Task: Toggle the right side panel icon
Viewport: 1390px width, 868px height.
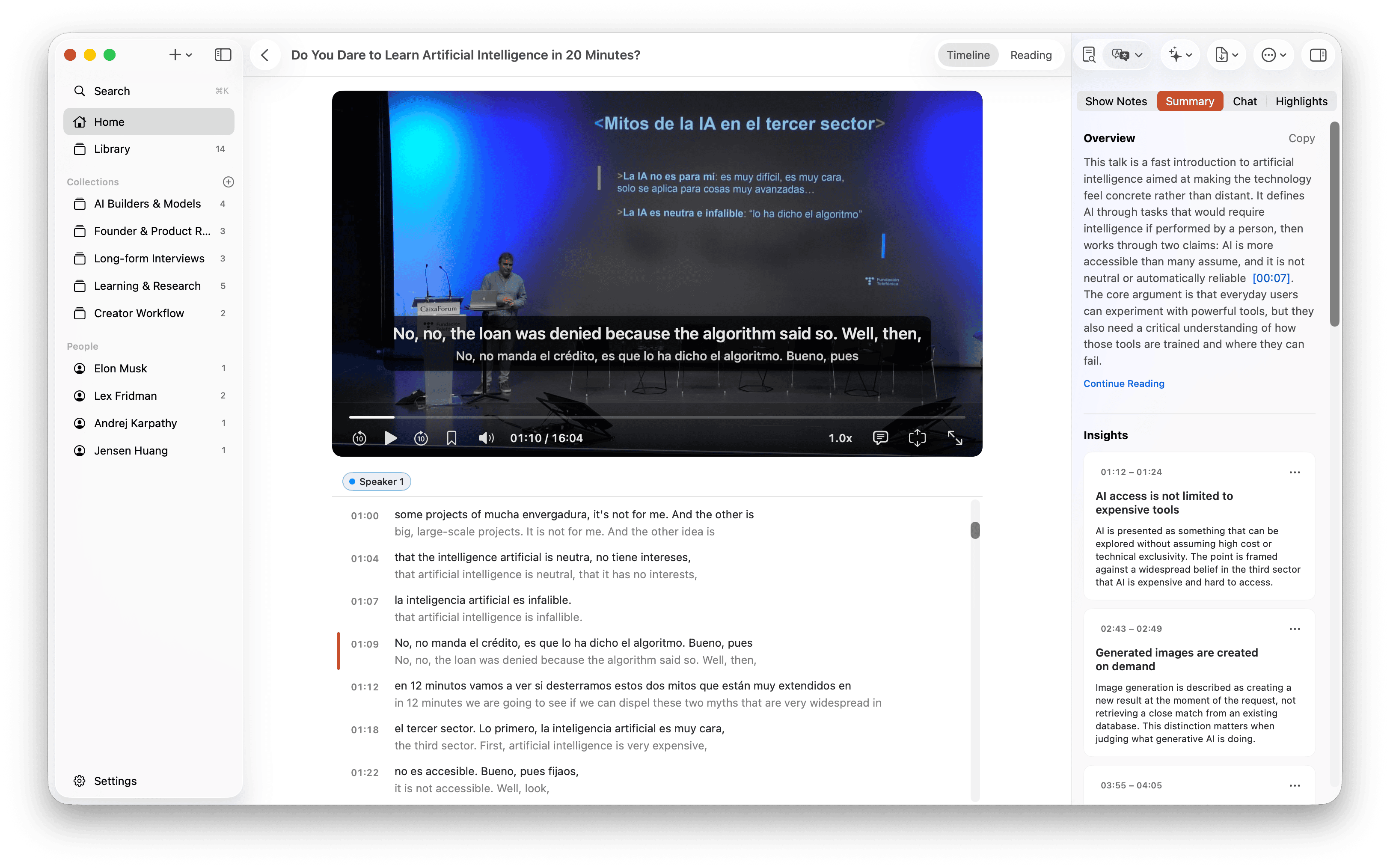Action: 1318,55
